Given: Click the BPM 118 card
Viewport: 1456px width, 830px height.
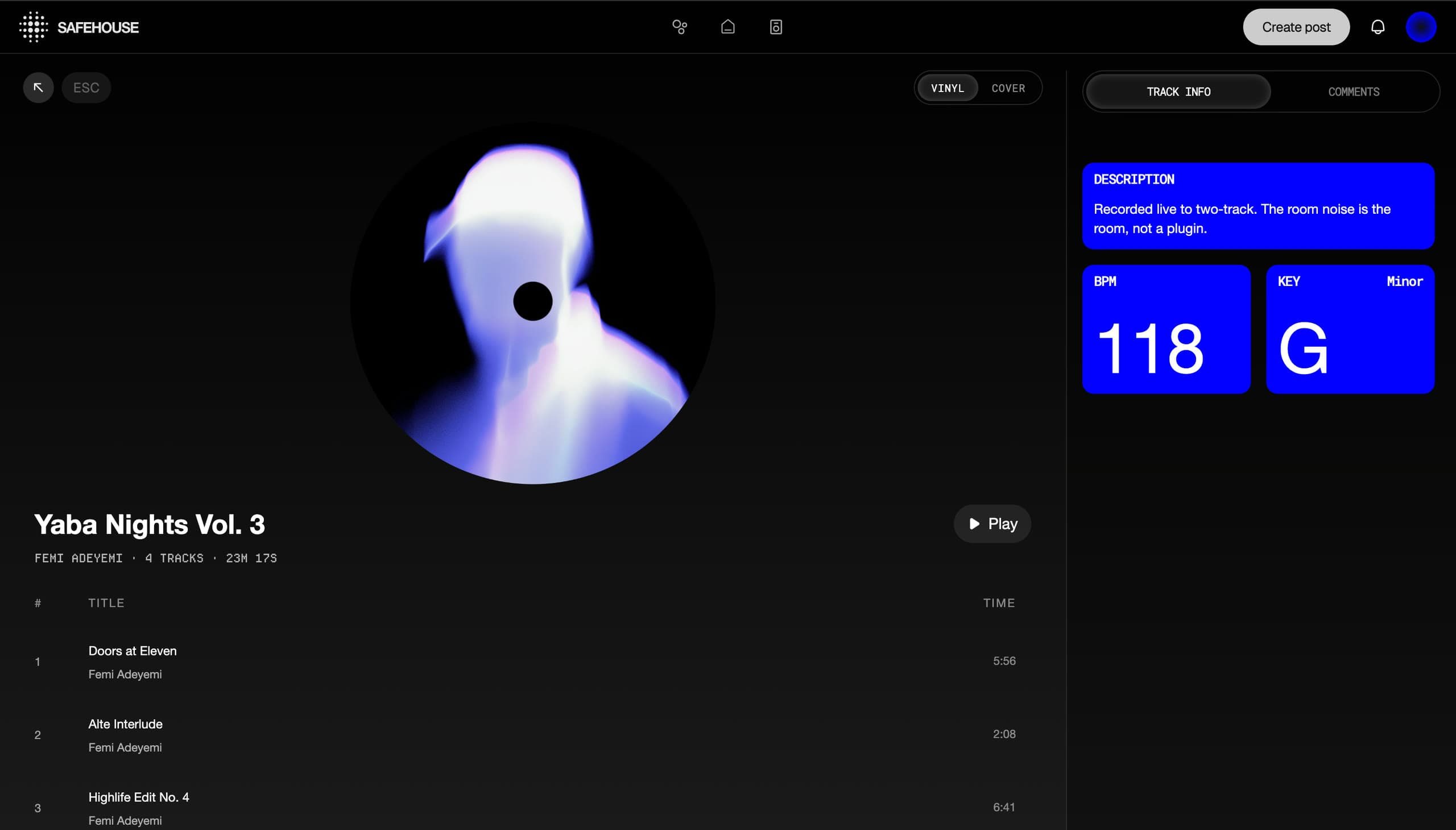Looking at the screenshot, I should point(1167,329).
